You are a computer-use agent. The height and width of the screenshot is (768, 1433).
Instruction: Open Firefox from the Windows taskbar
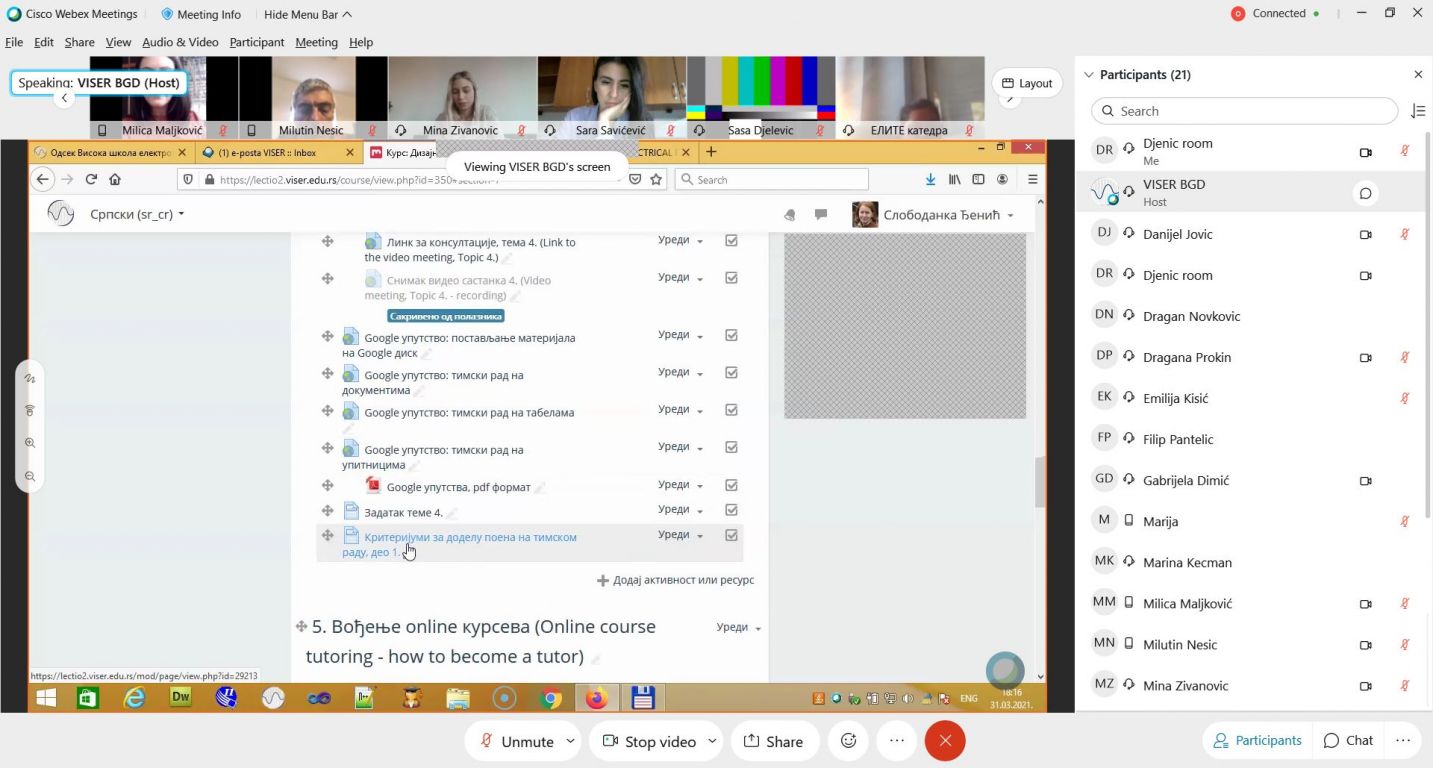[x=596, y=698]
